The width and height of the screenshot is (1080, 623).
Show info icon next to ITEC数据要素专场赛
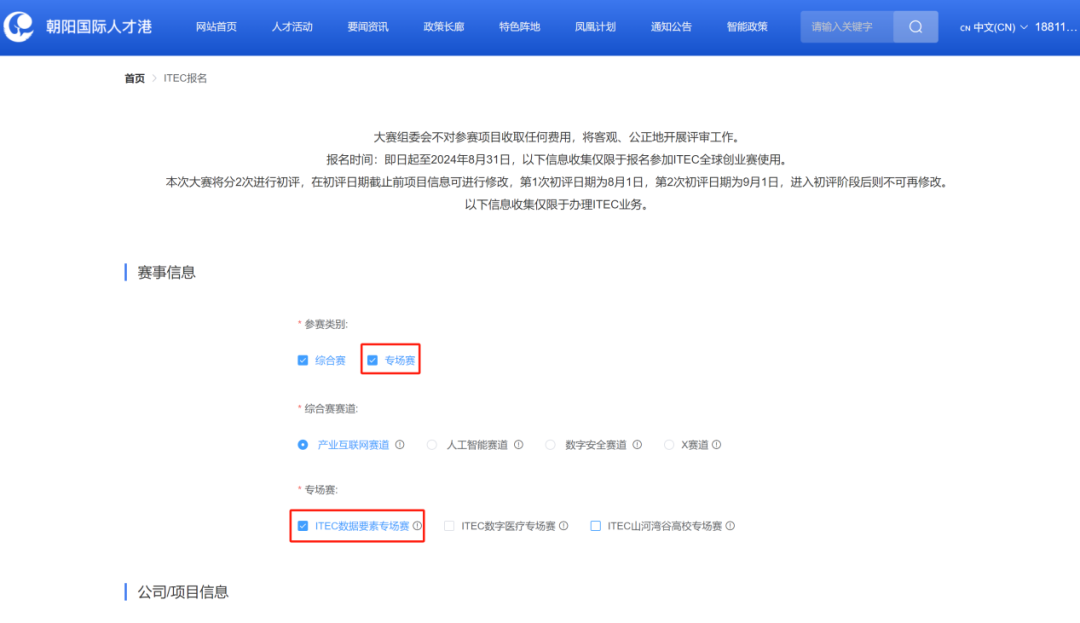417,526
